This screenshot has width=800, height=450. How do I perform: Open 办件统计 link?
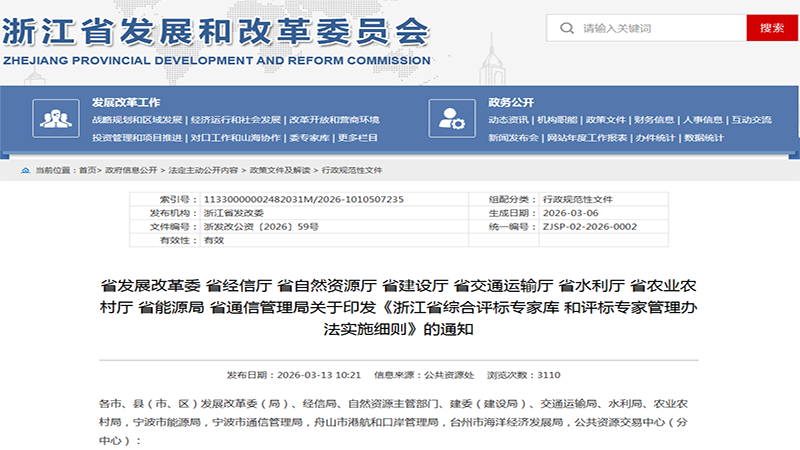[655, 138]
